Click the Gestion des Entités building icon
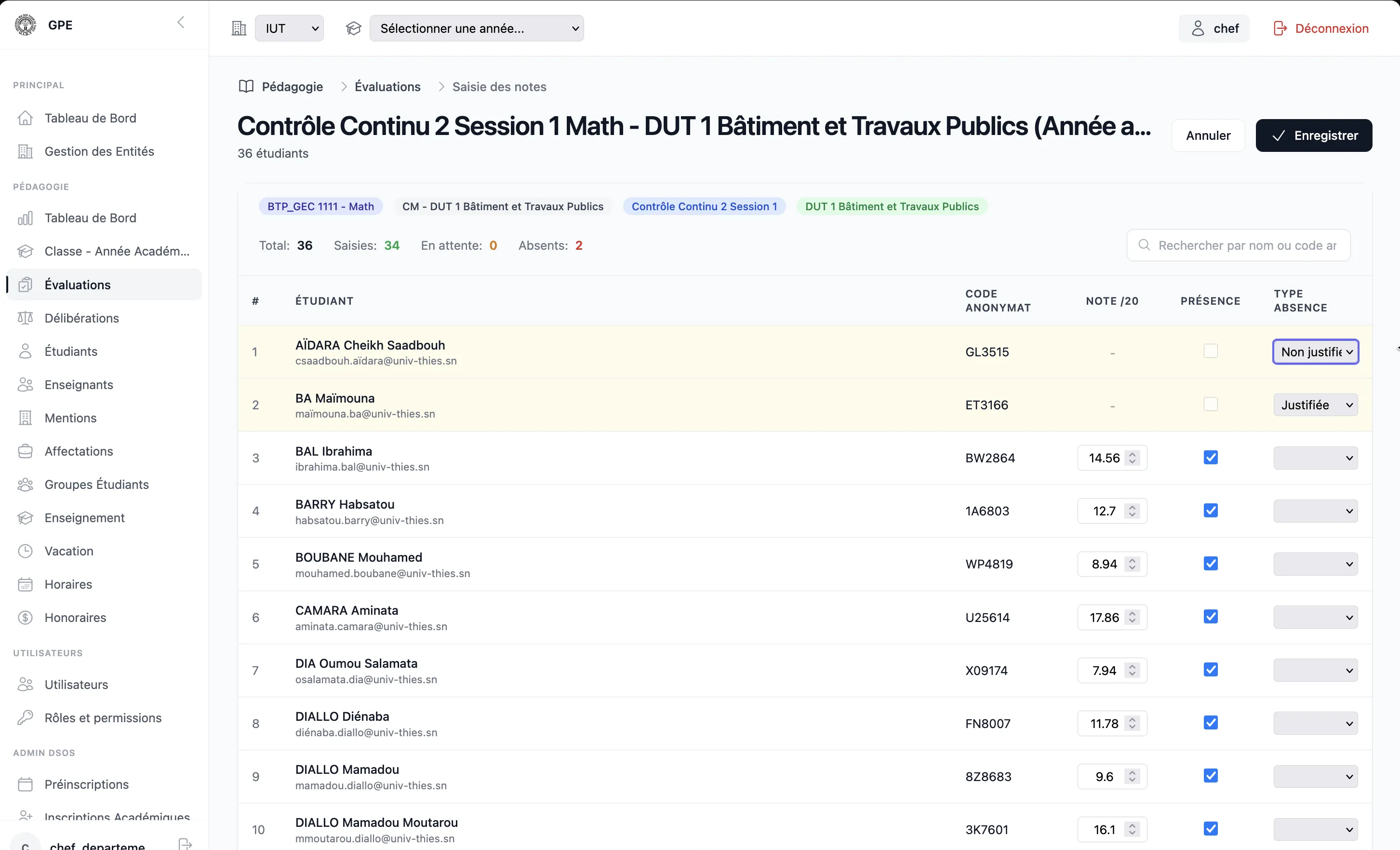This screenshot has height=850, width=1400. tap(25, 151)
